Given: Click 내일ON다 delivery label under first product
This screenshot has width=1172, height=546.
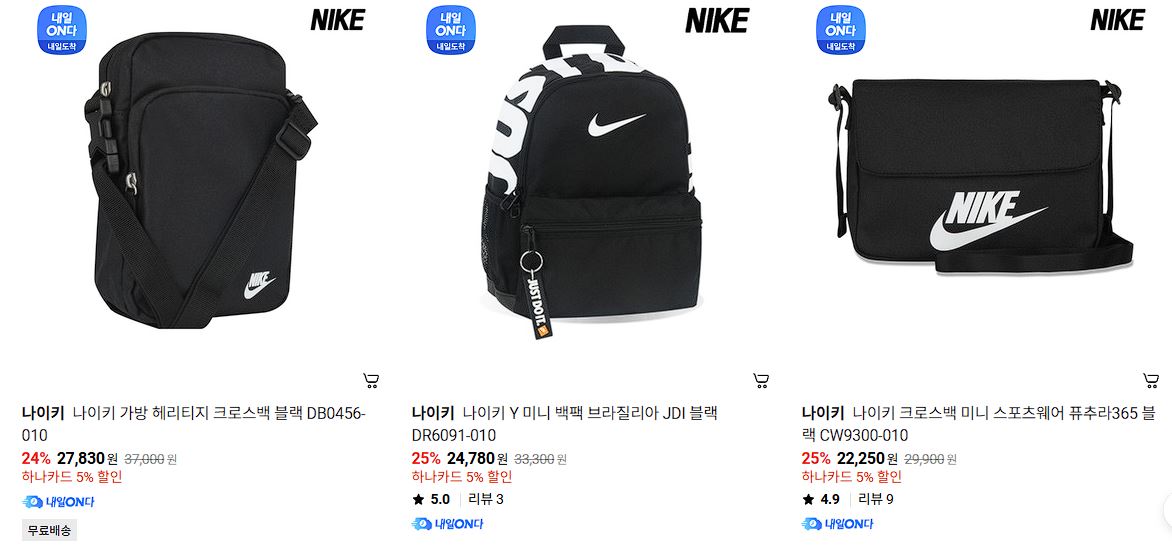Looking at the screenshot, I should [58, 502].
